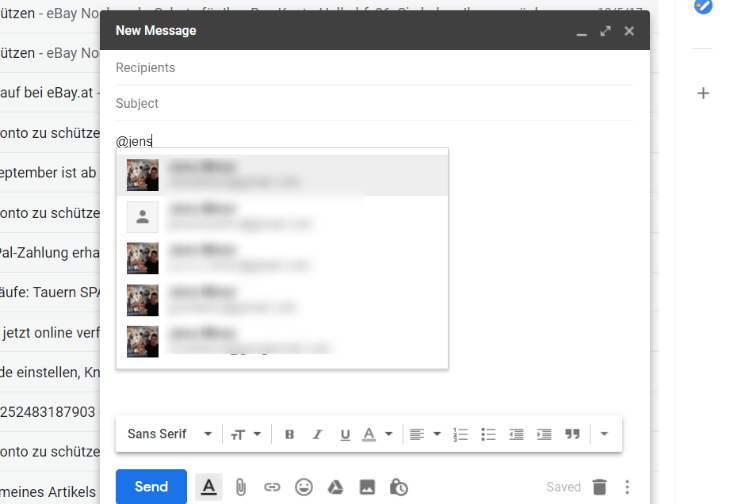Open more options three-dot menu

click(x=627, y=487)
